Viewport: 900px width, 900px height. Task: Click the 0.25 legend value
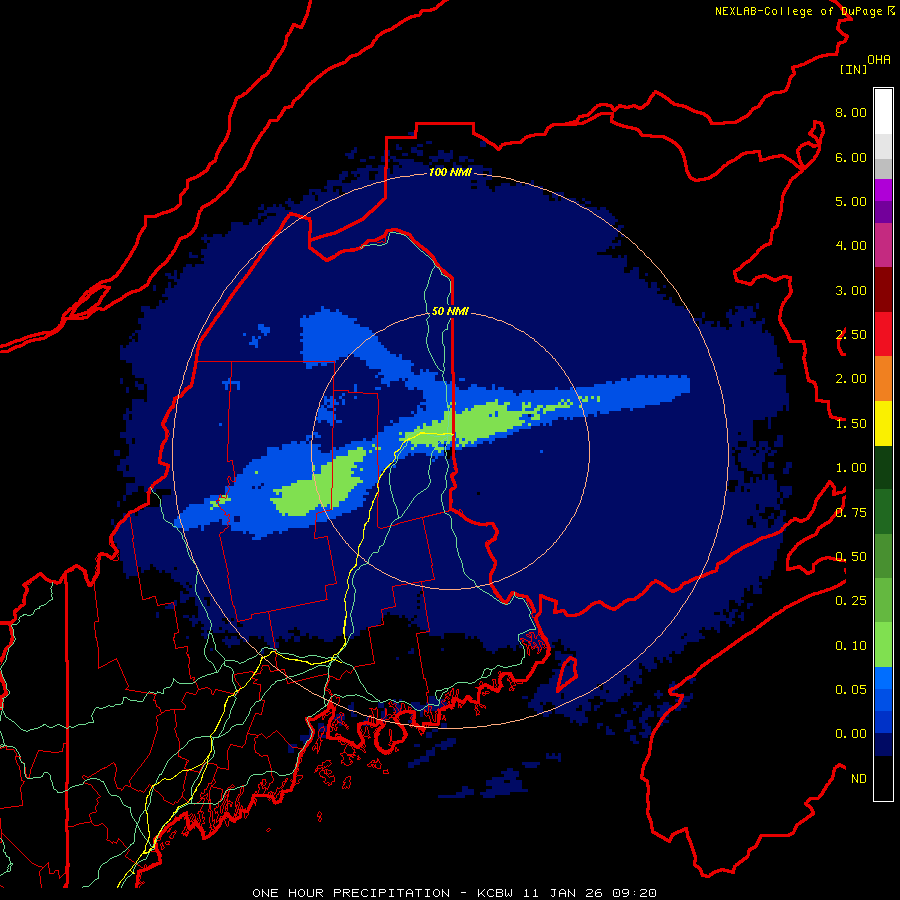pyautogui.click(x=851, y=601)
